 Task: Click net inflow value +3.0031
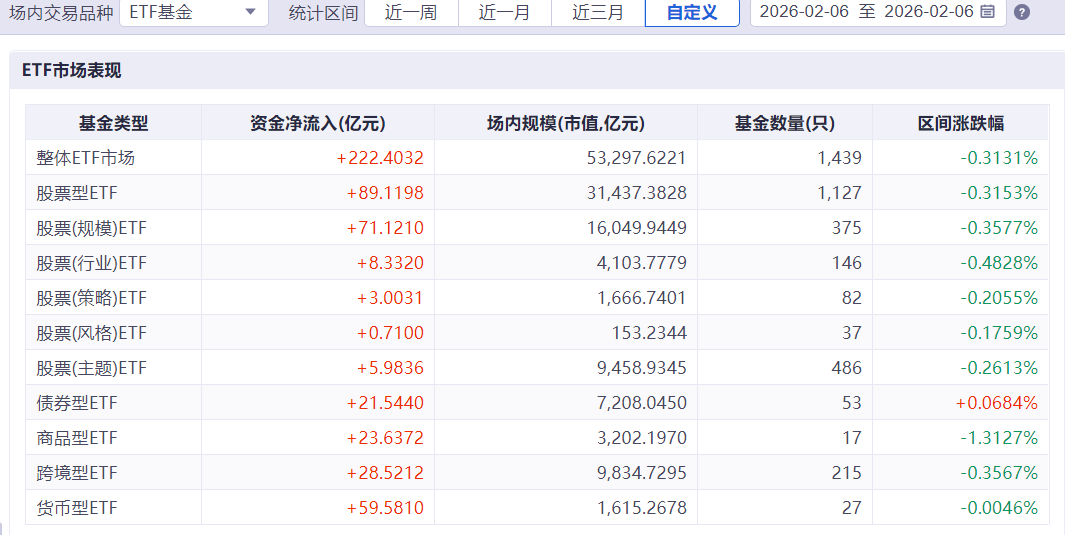[391, 298]
